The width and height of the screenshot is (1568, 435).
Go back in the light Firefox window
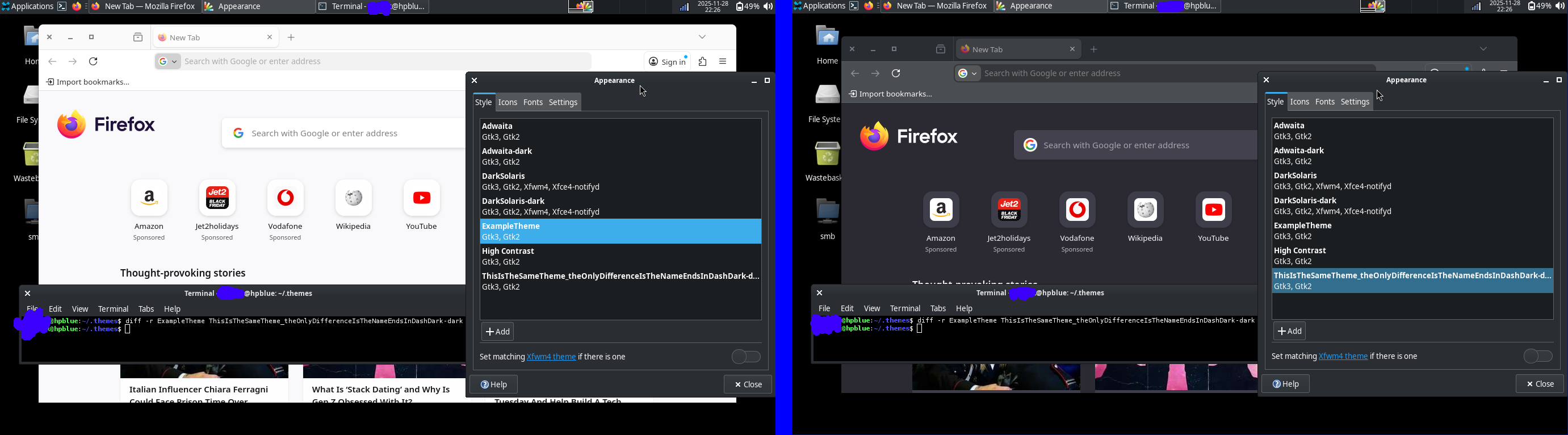[52, 61]
